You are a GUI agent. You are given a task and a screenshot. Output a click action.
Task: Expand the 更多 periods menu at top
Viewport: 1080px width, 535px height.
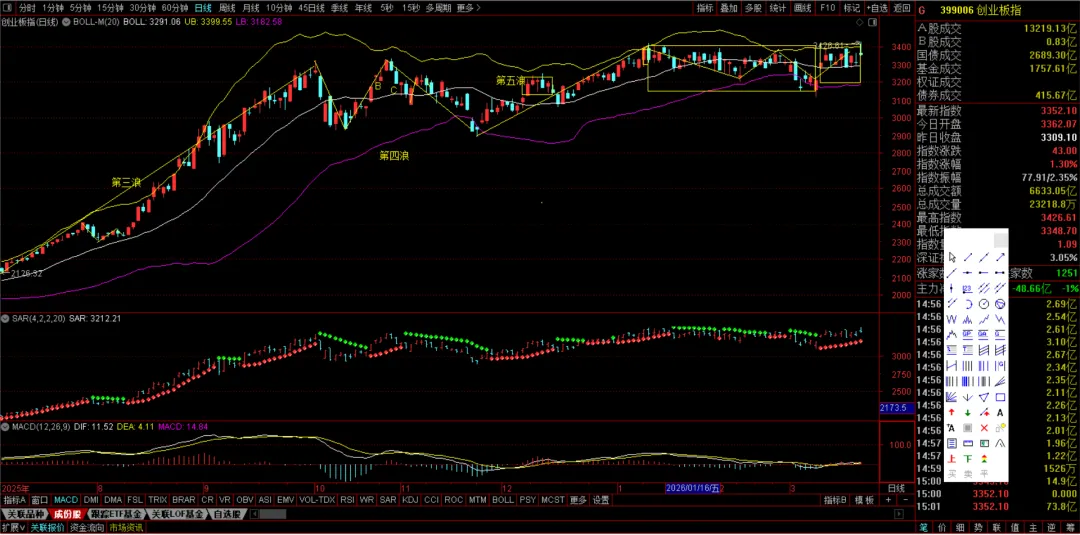469,8
